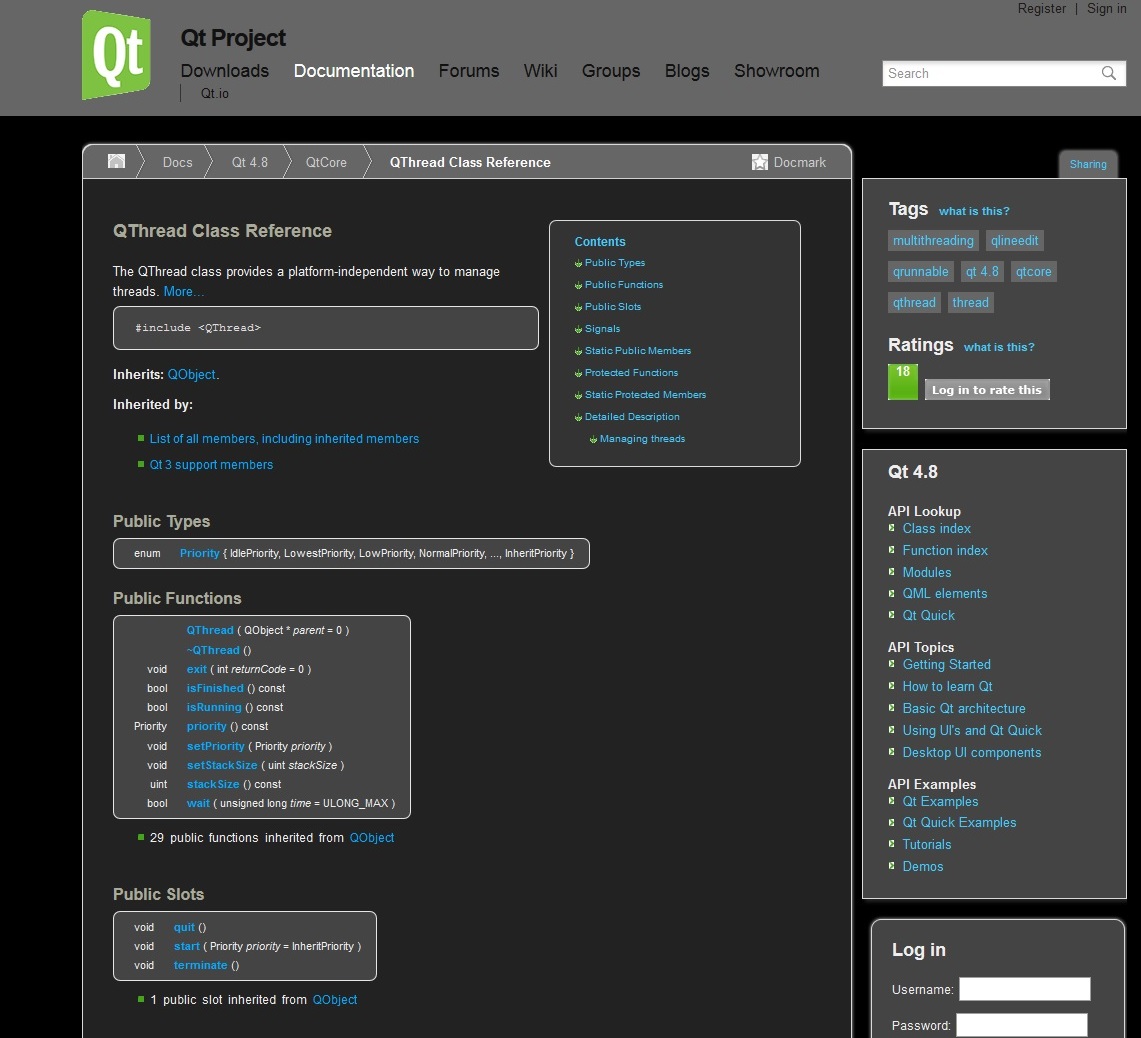The width and height of the screenshot is (1141, 1038).
Task: Click the Register link
Action: pos(1041,9)
